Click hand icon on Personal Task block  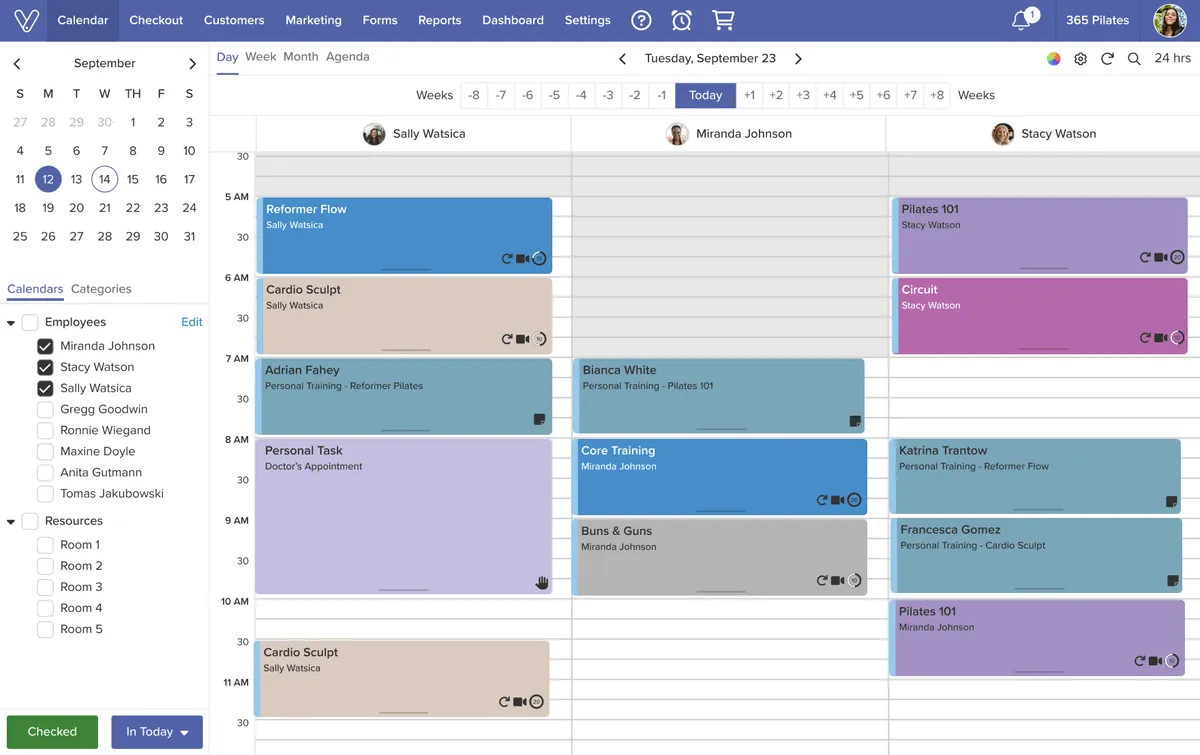click(x=542, y=582)
